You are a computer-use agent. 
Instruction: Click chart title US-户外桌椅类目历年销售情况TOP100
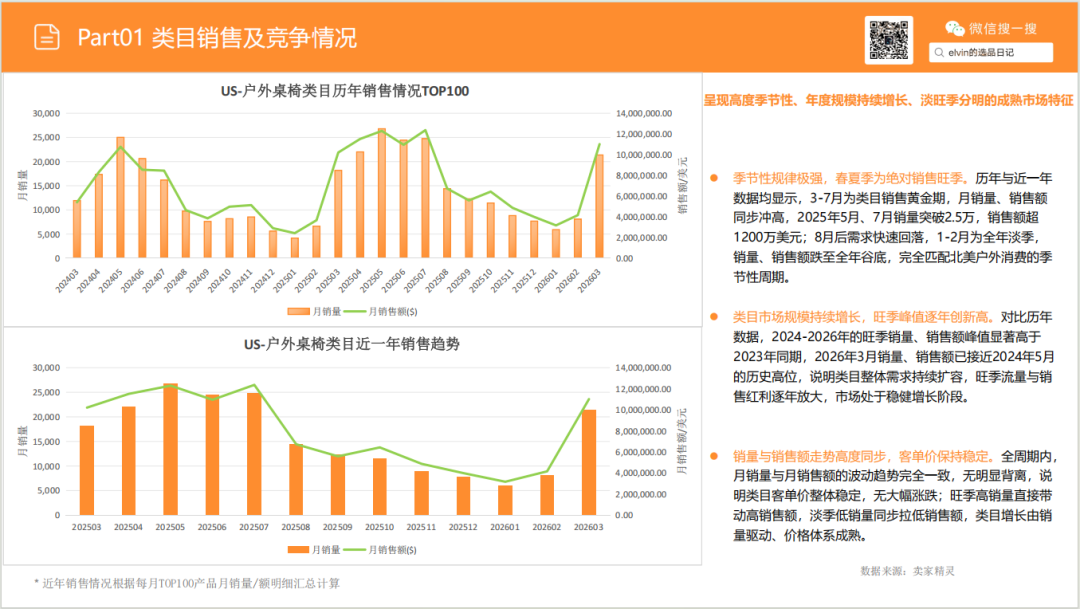point(344,91)
